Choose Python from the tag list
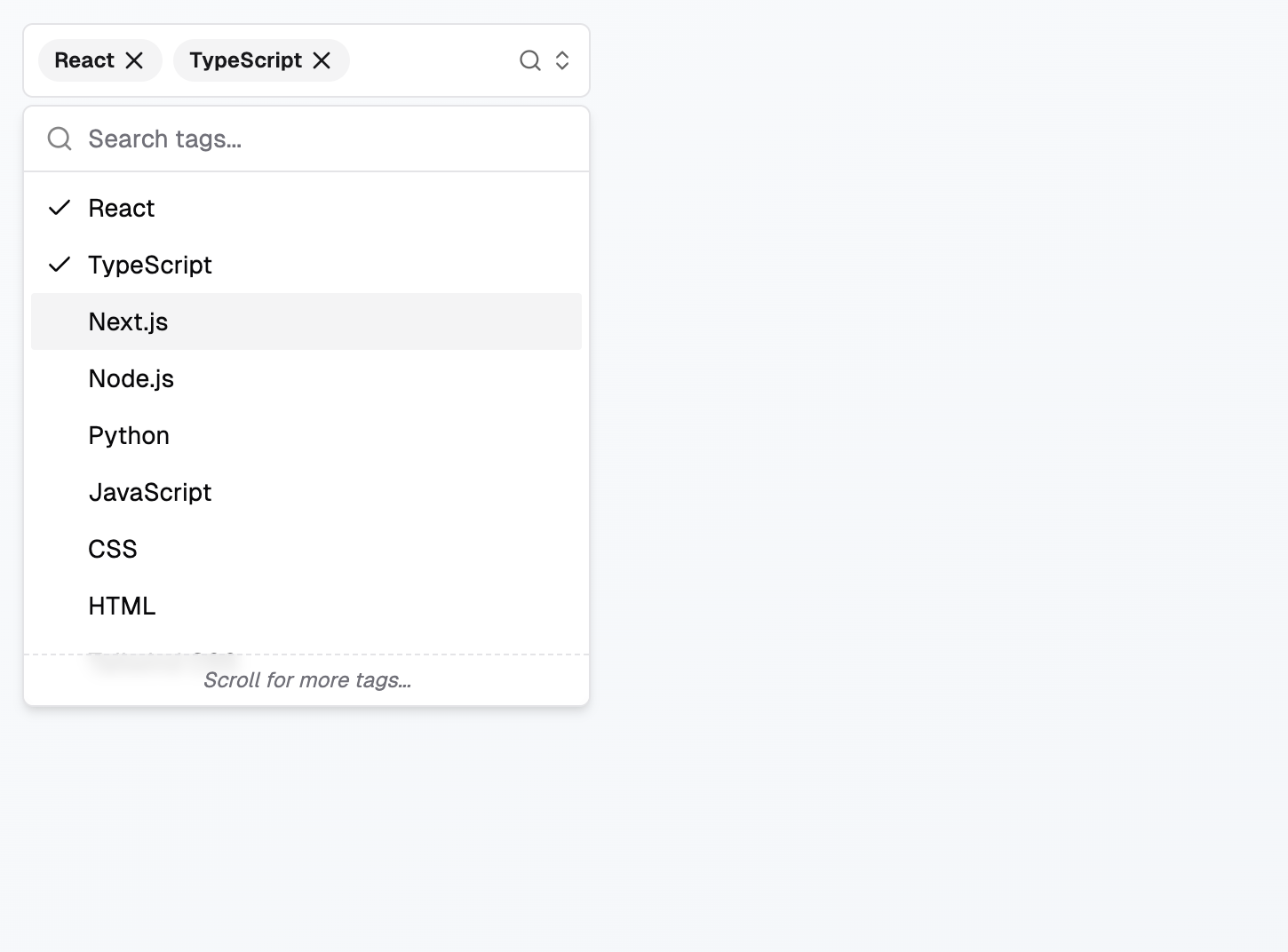The width and height of the screenshot is (1288, 952). click(x=129, y=435)
